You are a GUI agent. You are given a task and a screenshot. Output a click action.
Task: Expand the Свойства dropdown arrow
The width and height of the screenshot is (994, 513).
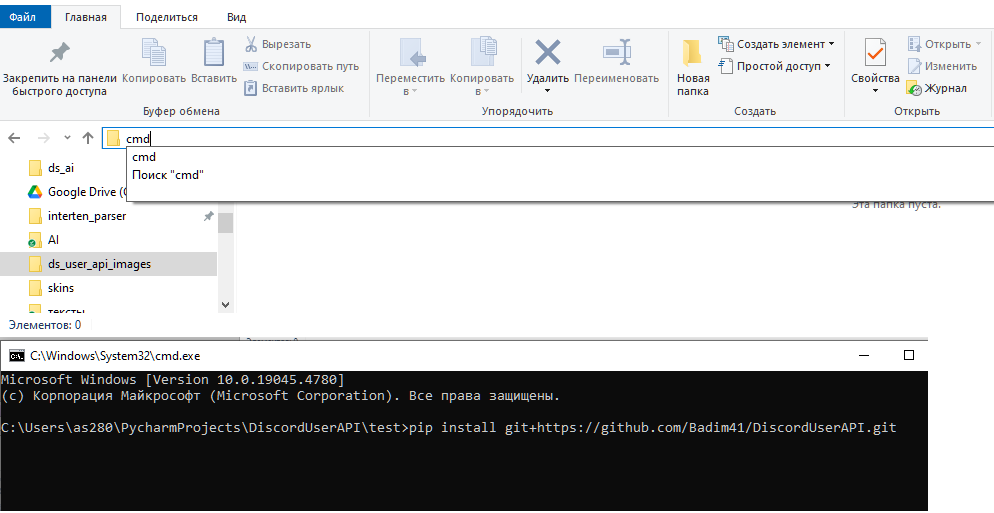(875, 91)
